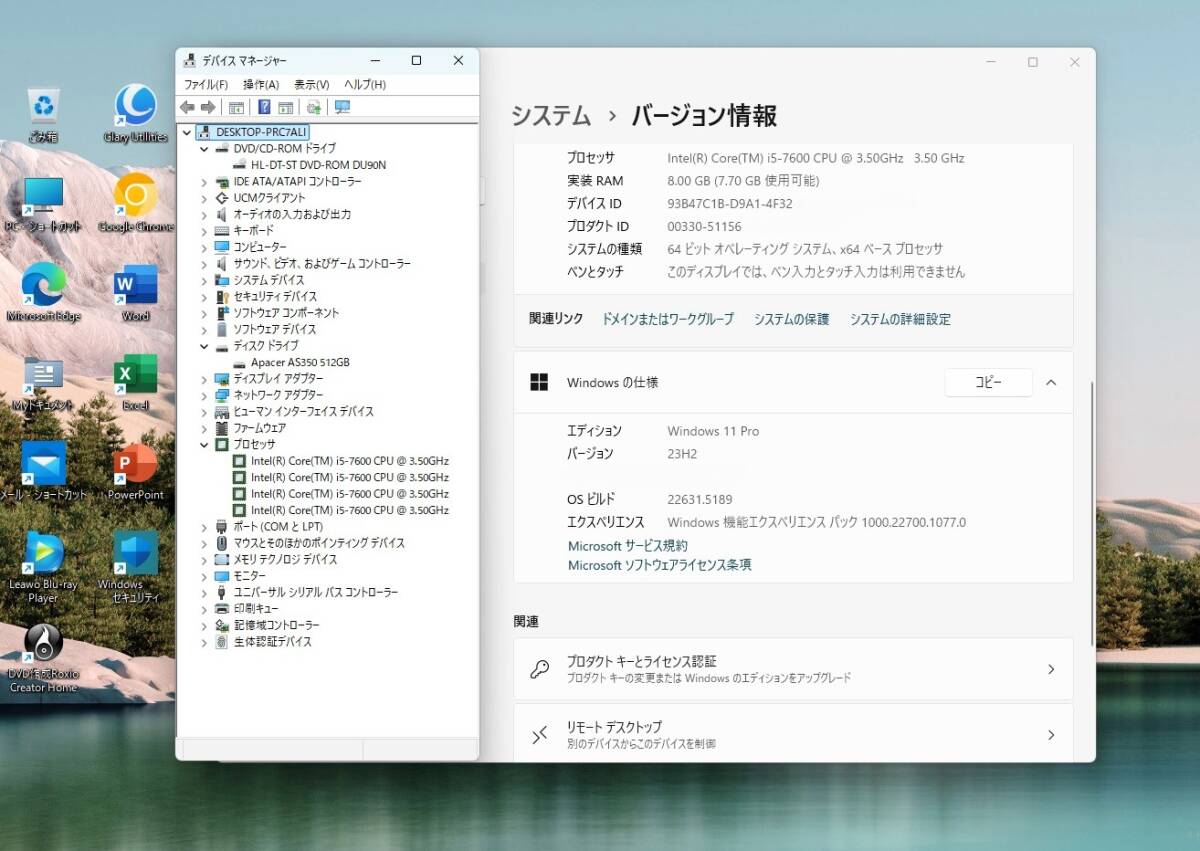Open ドメインまたはワークグループ link
1200x851 pixels.
pos(668,319)
